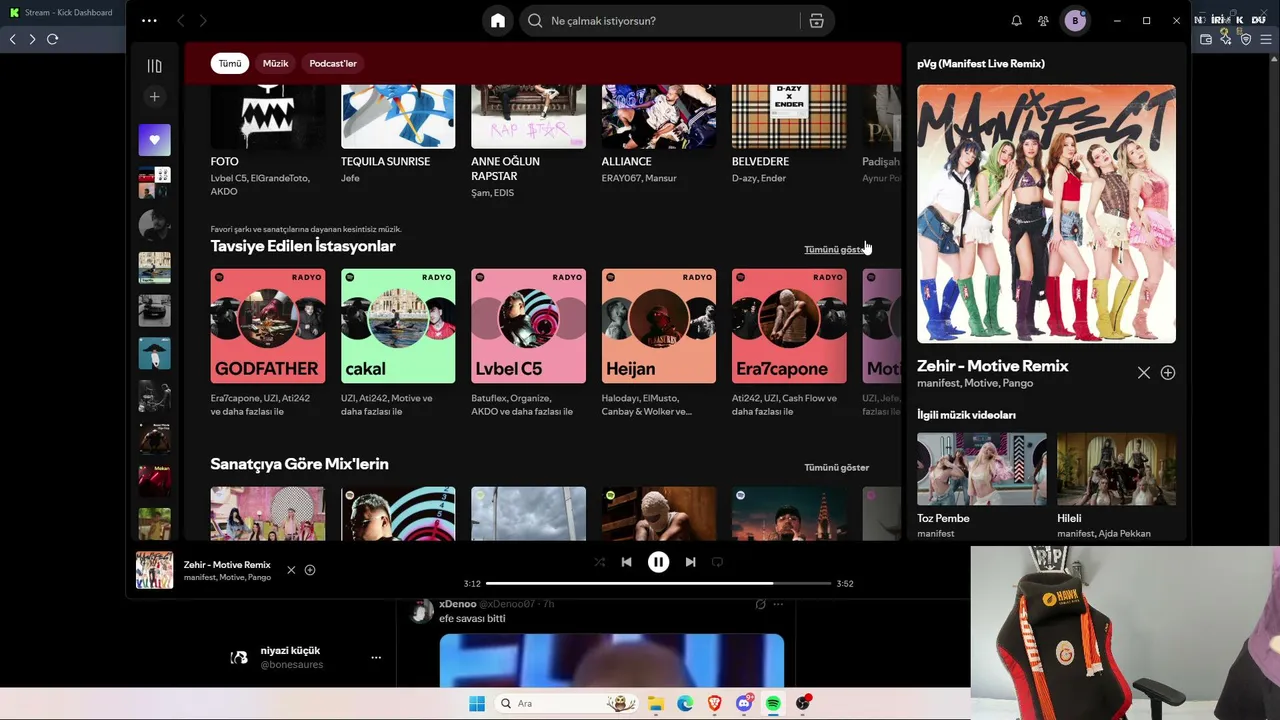Show all for Tavsiye Edilen İstasyonlar
The height and width of the screenshot is (720, 1280).
click(x=836, y=249)
